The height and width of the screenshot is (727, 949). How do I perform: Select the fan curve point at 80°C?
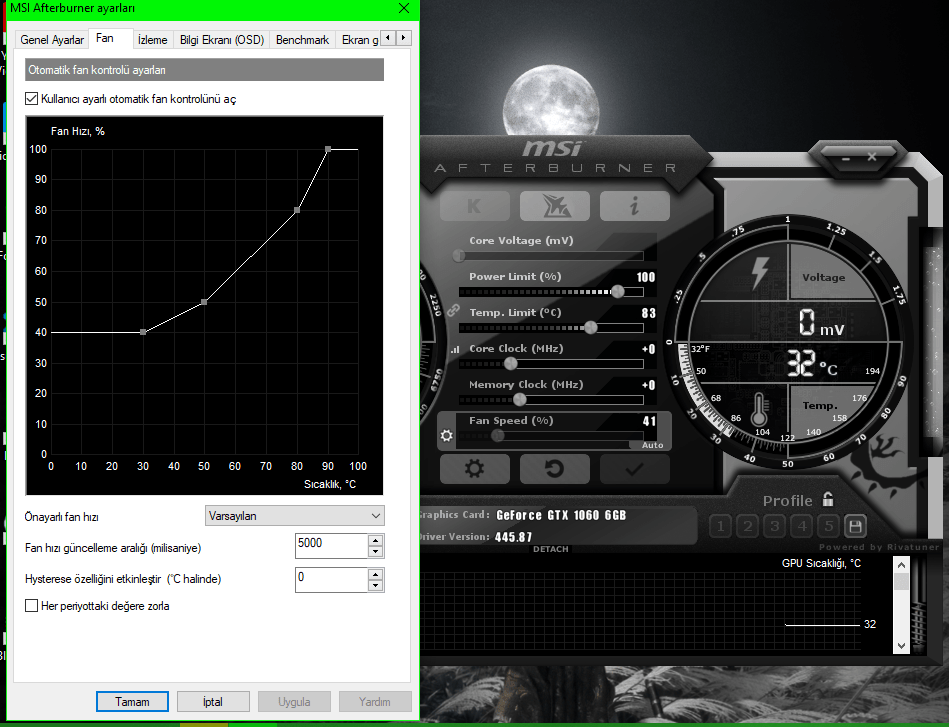(297, 210)
